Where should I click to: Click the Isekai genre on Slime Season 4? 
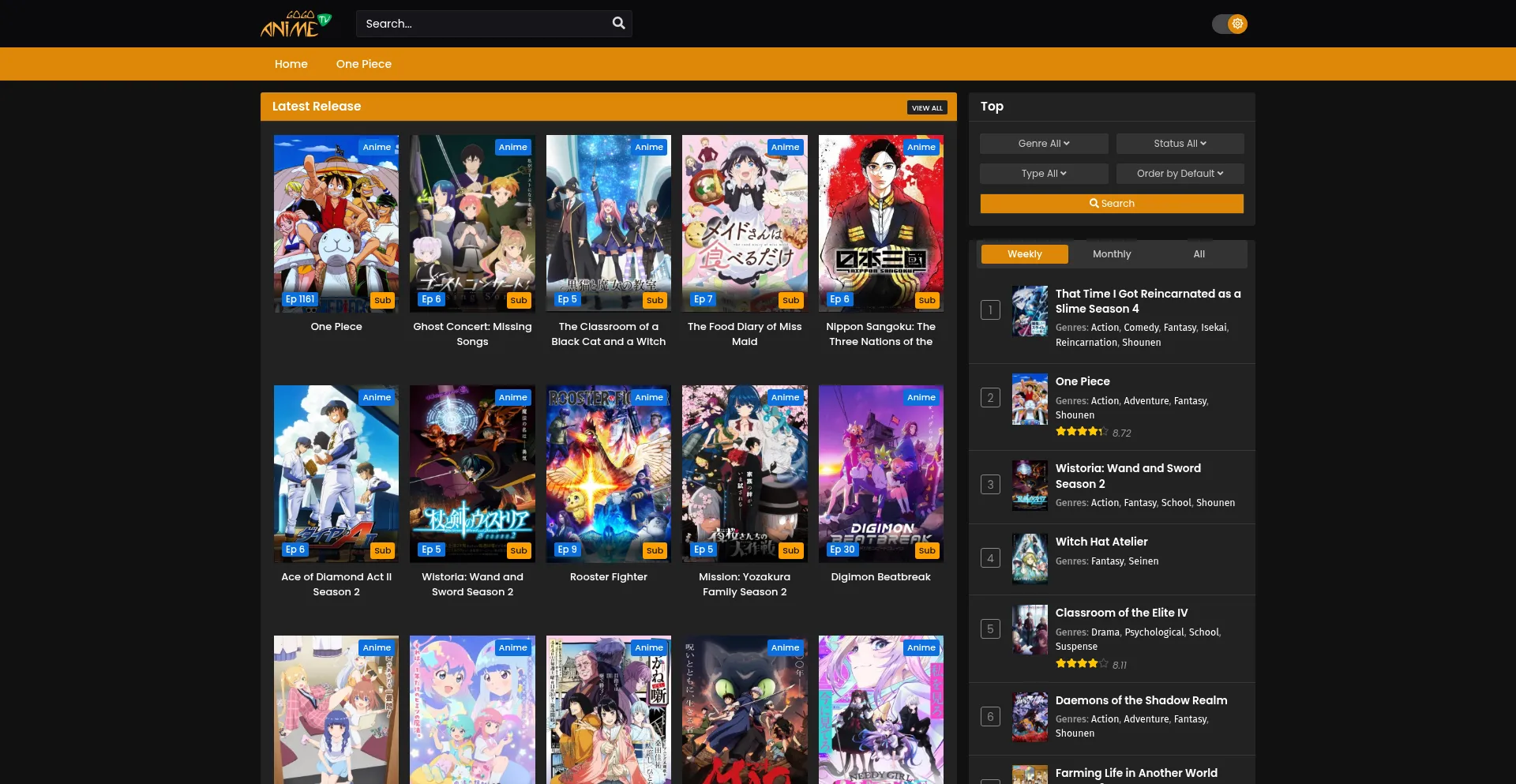pyautogui.click(x=1214, y=328)
